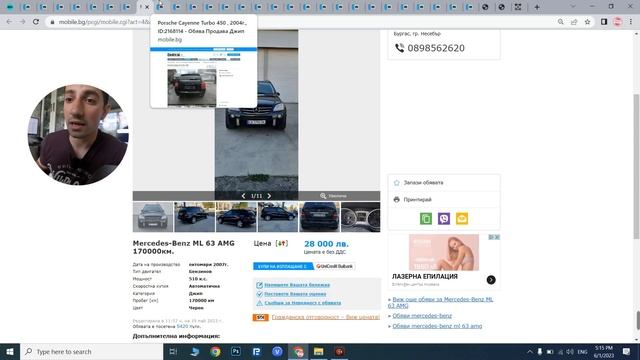This screenshot has height=360, width=640.
Task: Click the volume icon in system tray
Action: pyautogui.click(x=570, y=351)
